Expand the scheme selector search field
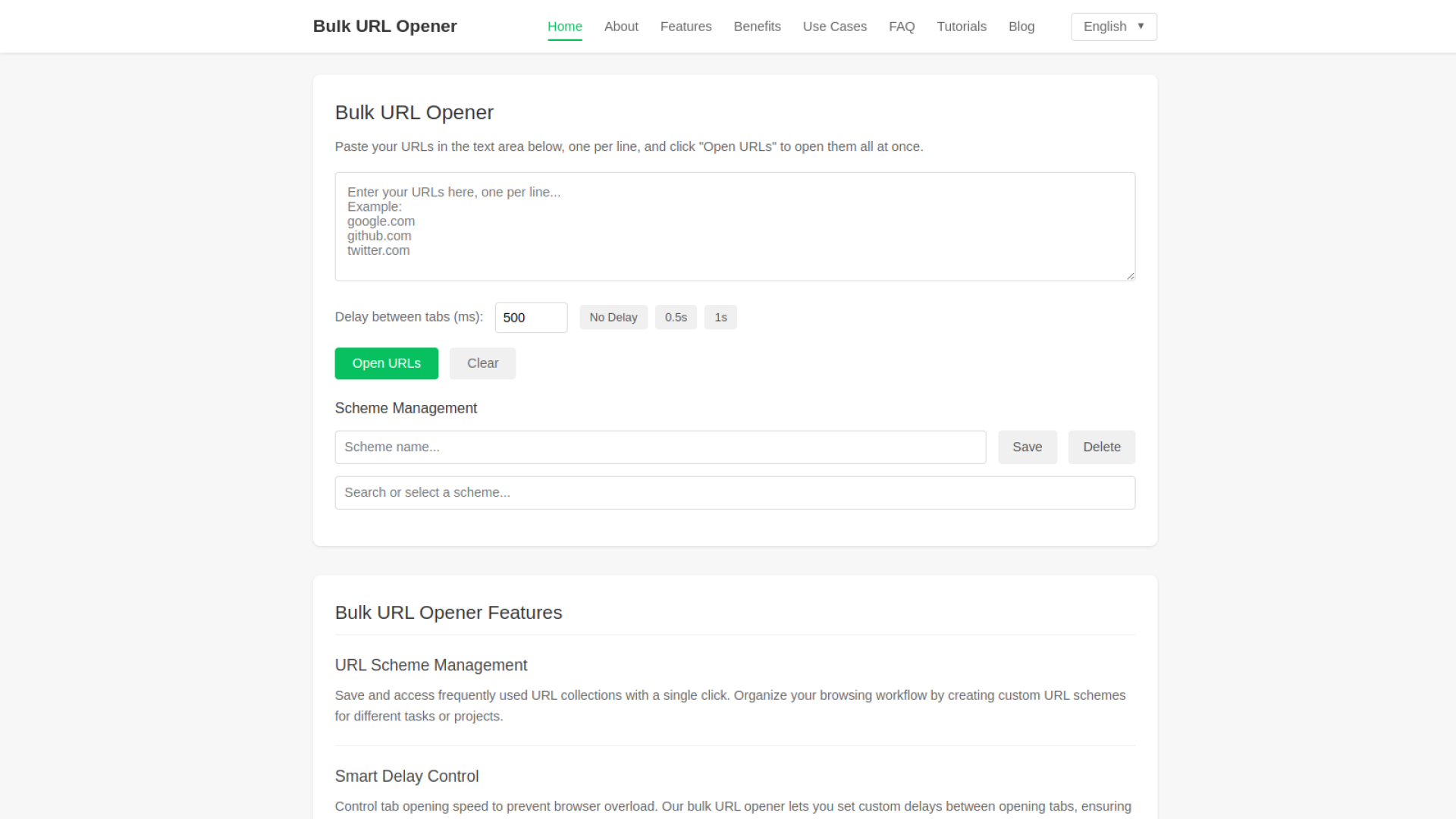 [x=734, y=492]
